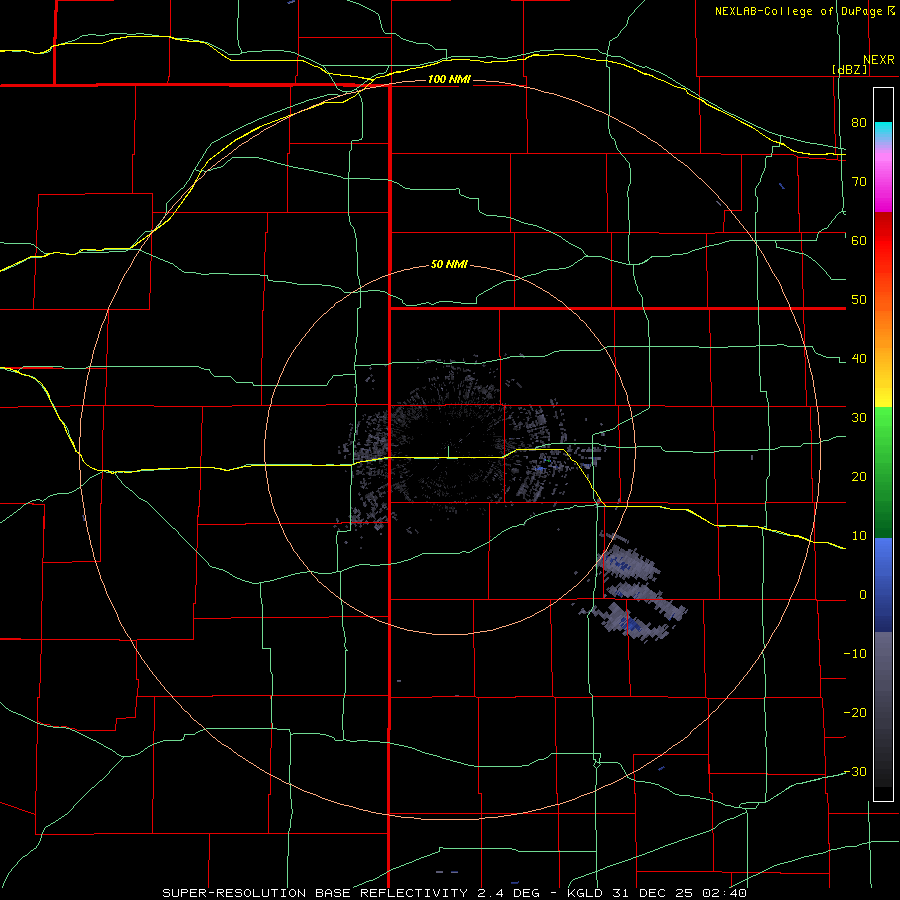Screen dimensions: 900x900
Task: Click the 50 NMI range ring label
Action: [x=449, y=265]
